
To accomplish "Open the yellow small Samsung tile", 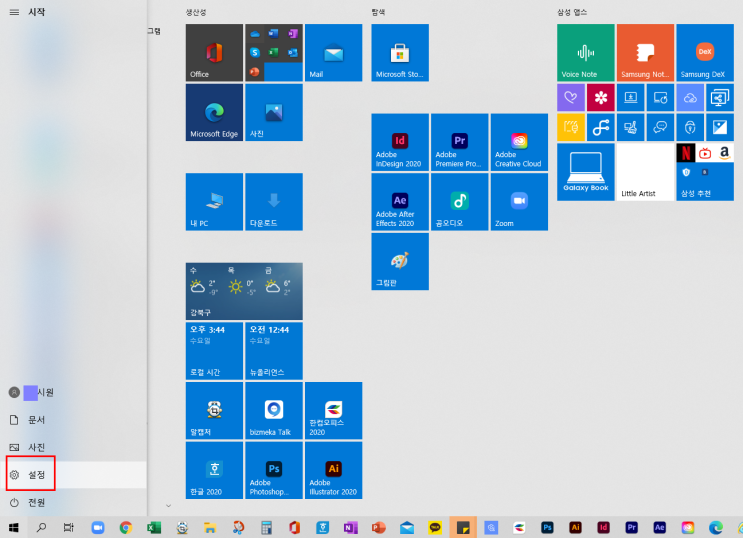I will (x=571, y=128).
